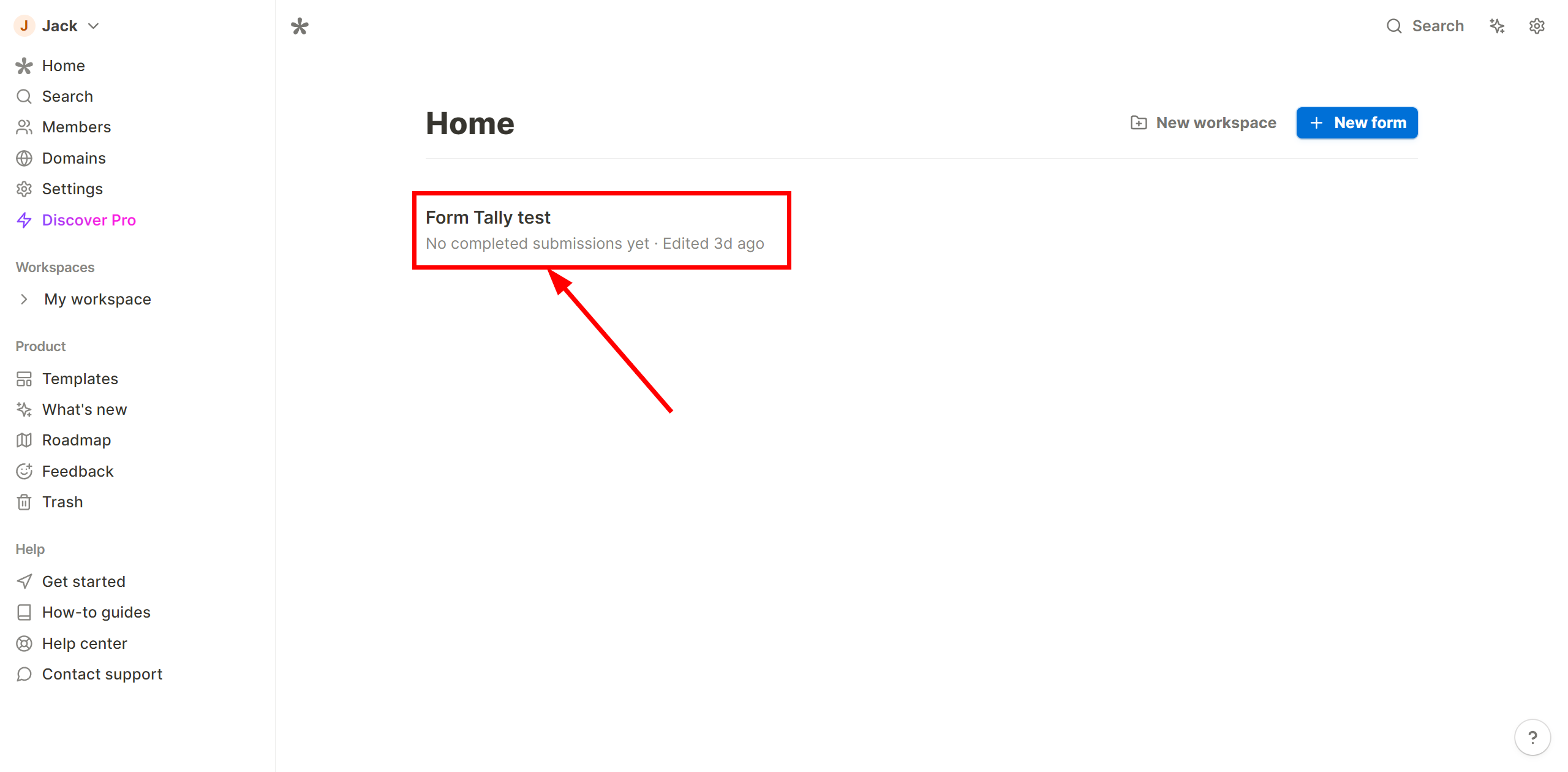This screenshot has width=1568, height=772.
Task: Click the Discover Pro lightning icon
Action: click(25, 219)
